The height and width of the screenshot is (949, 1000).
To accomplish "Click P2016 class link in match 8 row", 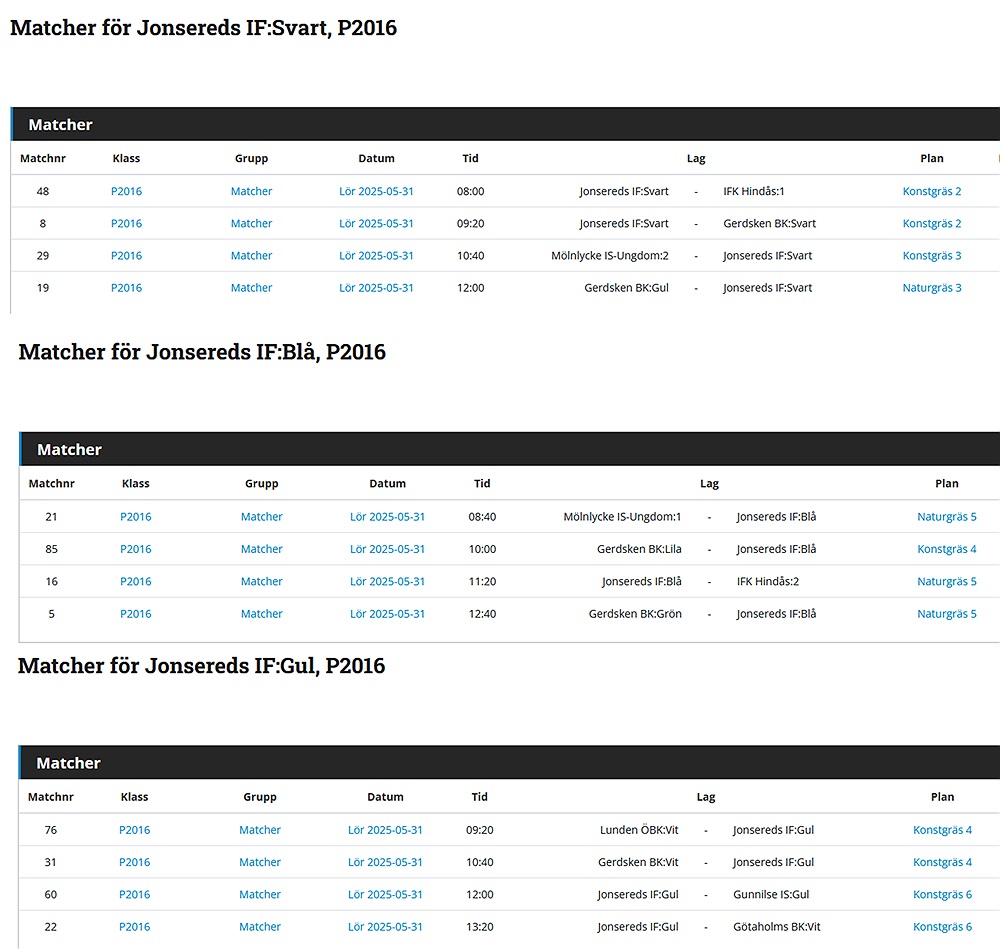I will (126, 223).
